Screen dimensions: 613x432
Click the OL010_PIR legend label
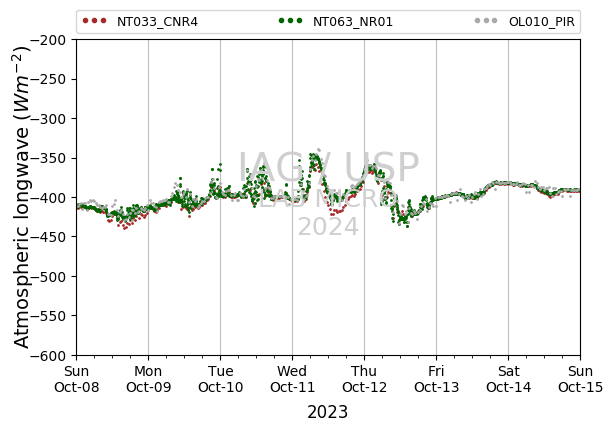[541, 22]
